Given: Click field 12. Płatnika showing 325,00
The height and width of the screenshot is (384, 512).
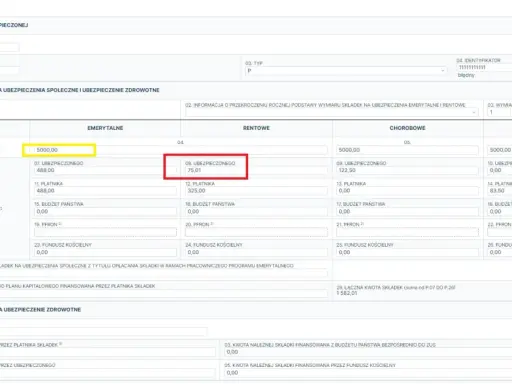Looking at the screenshot, I should pyautogui.click(x=256, y=191).
